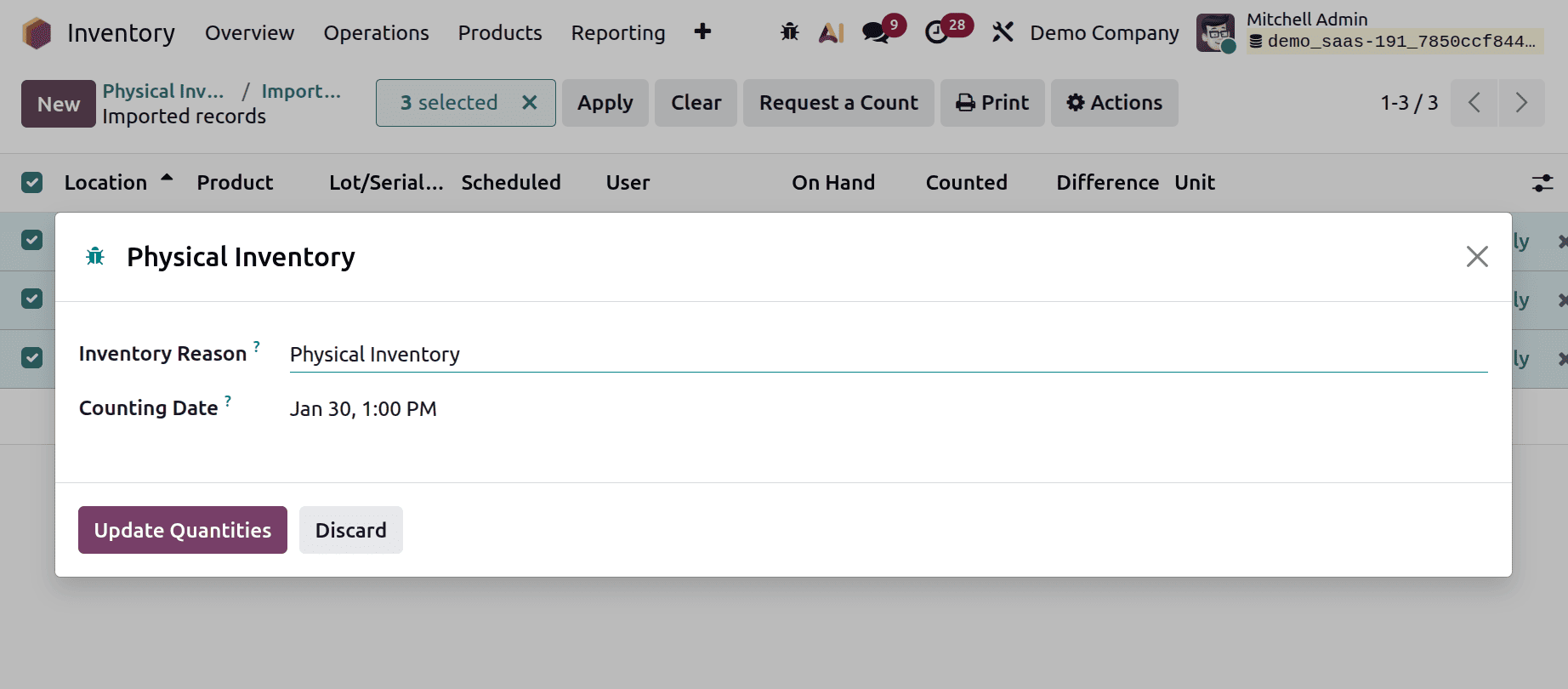Viewport: 1568px width, 689px height.
Task: Click the developer tools wrench icon
Action: [x=1003, y=31]
